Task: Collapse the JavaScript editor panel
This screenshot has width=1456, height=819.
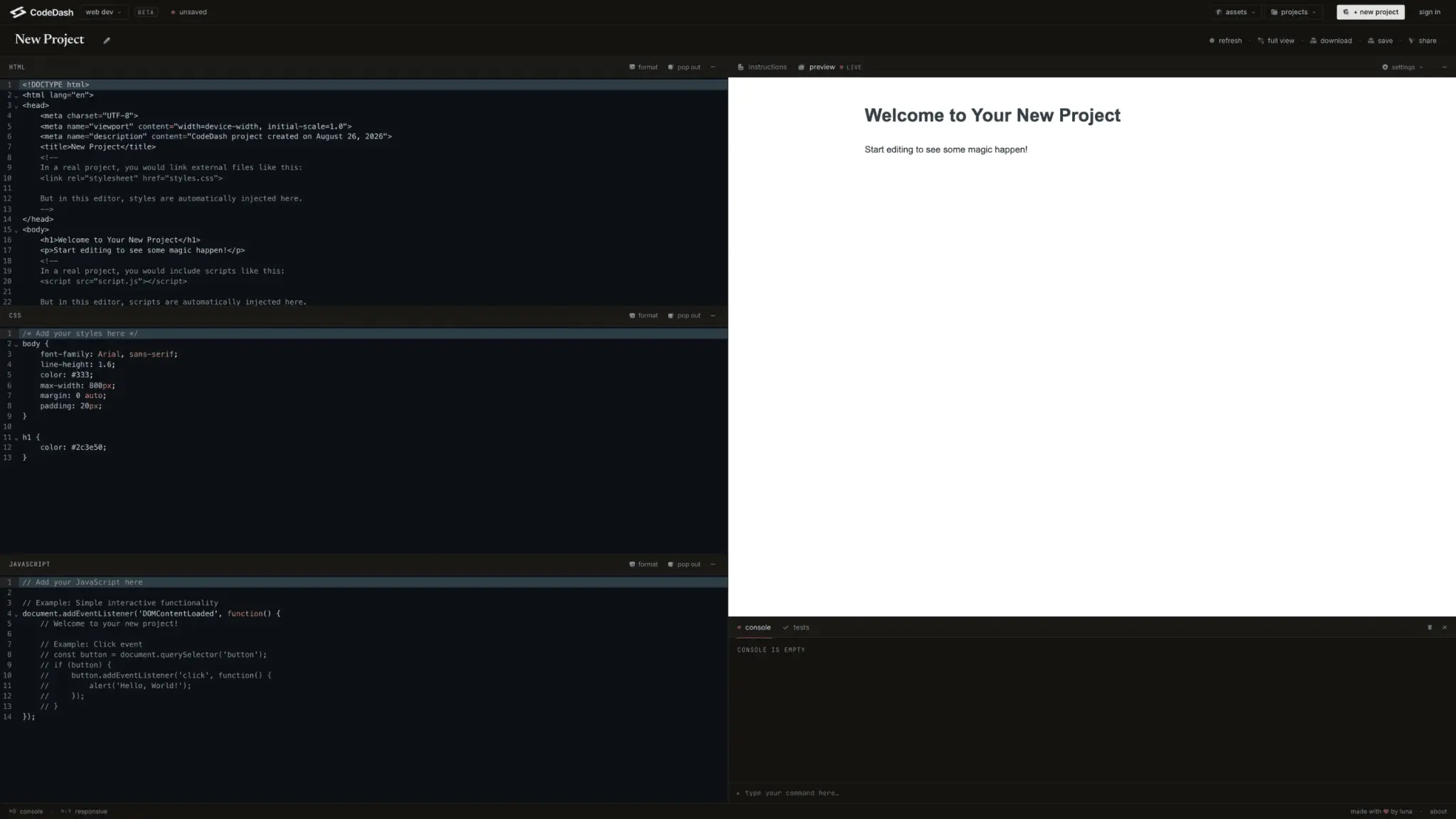Action: click(x=713, y=564)
